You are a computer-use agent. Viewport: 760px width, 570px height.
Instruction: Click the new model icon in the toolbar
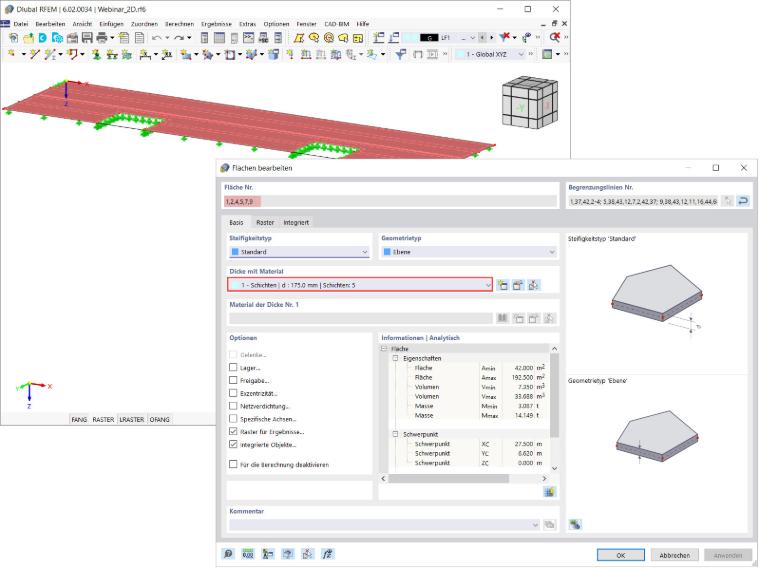tap(14, 37)
